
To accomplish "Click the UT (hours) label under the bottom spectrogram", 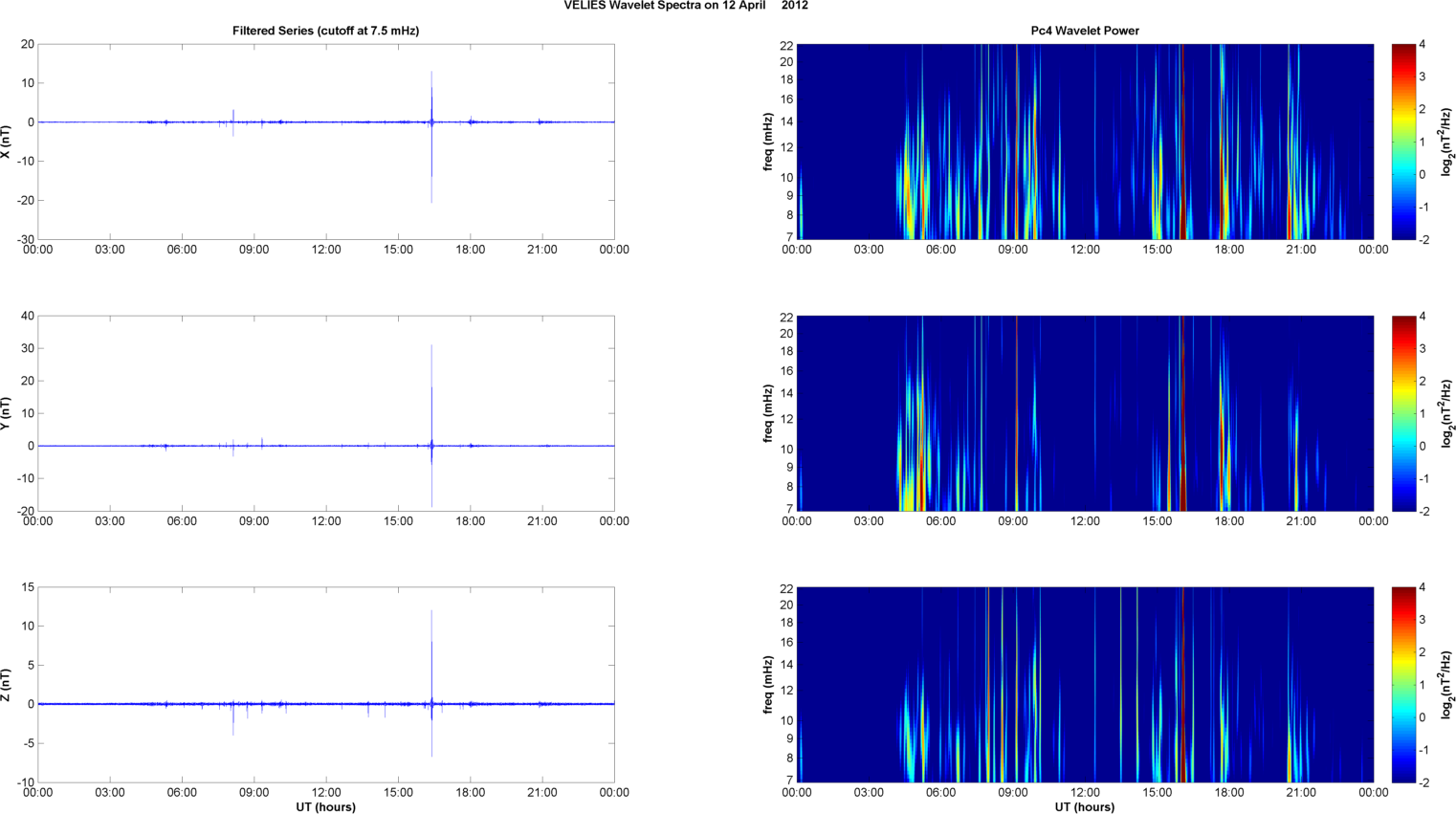I will [x=1084, y=806].
